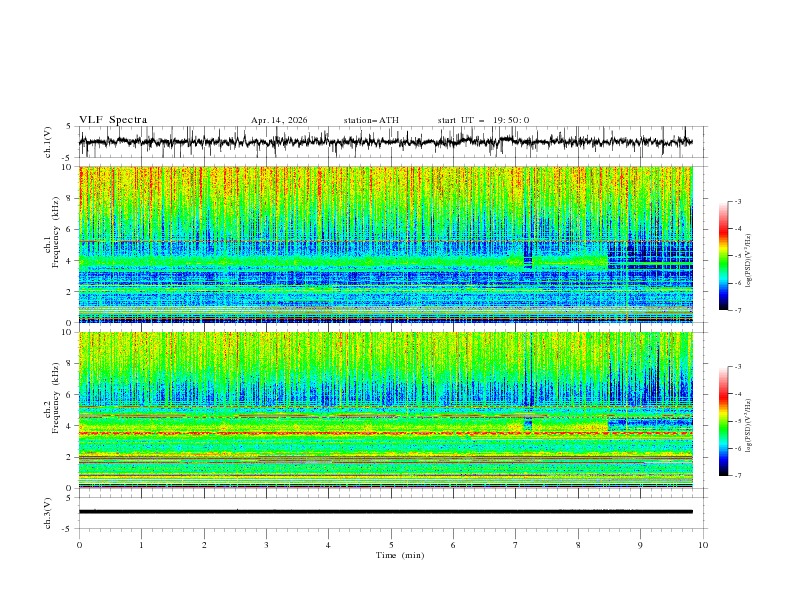Click the Apr. 14, 2026 date label
This screenshot has height=612, width=792.
279,120
